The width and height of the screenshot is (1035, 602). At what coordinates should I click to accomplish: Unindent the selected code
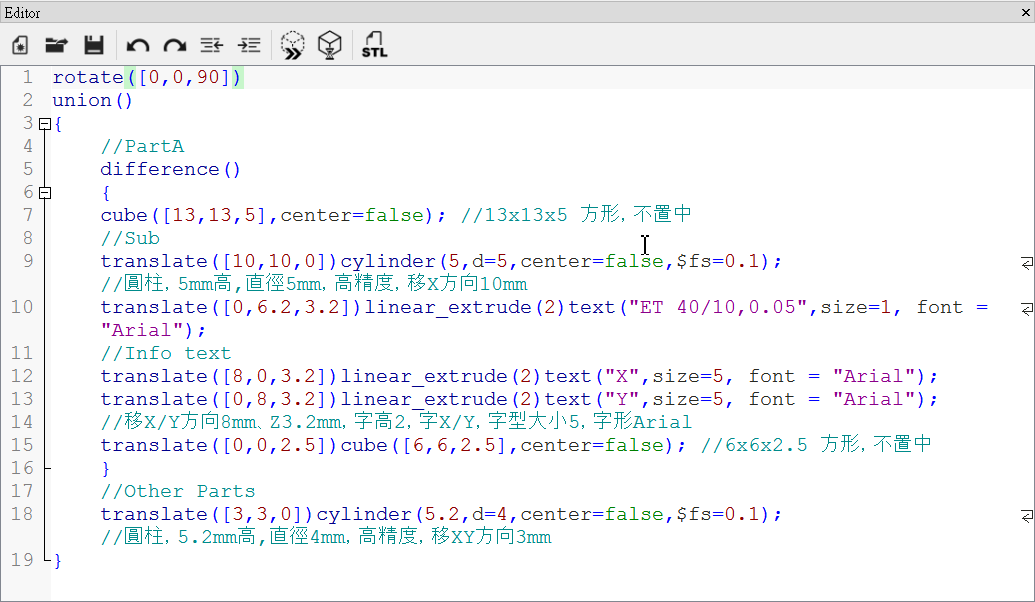tap(212, 45)
